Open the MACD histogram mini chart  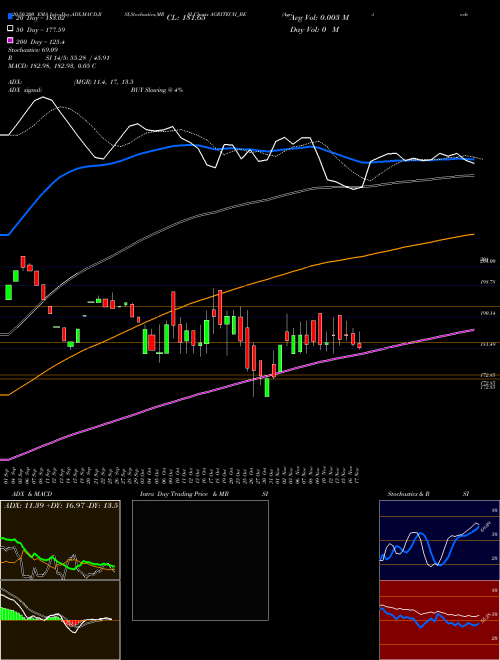(x=60, y=620)
